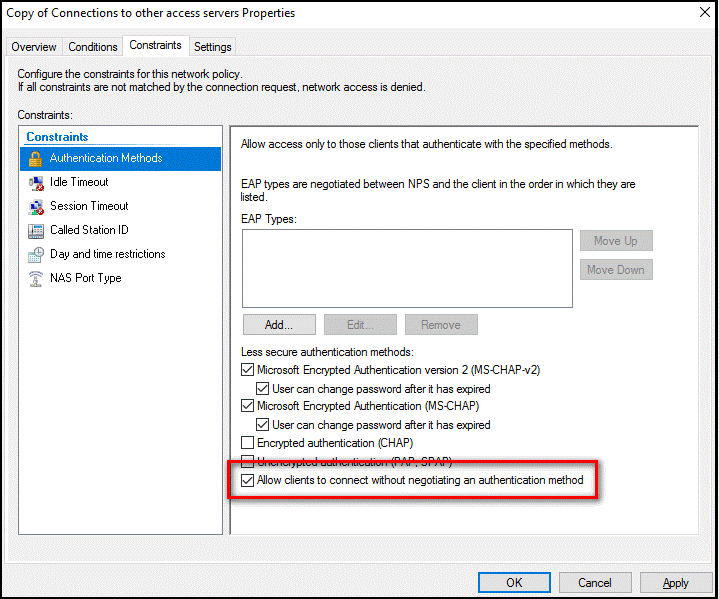Toggle password change option under MS-CHAP
Screen dimensions: 719x599
tap(262, 425)
